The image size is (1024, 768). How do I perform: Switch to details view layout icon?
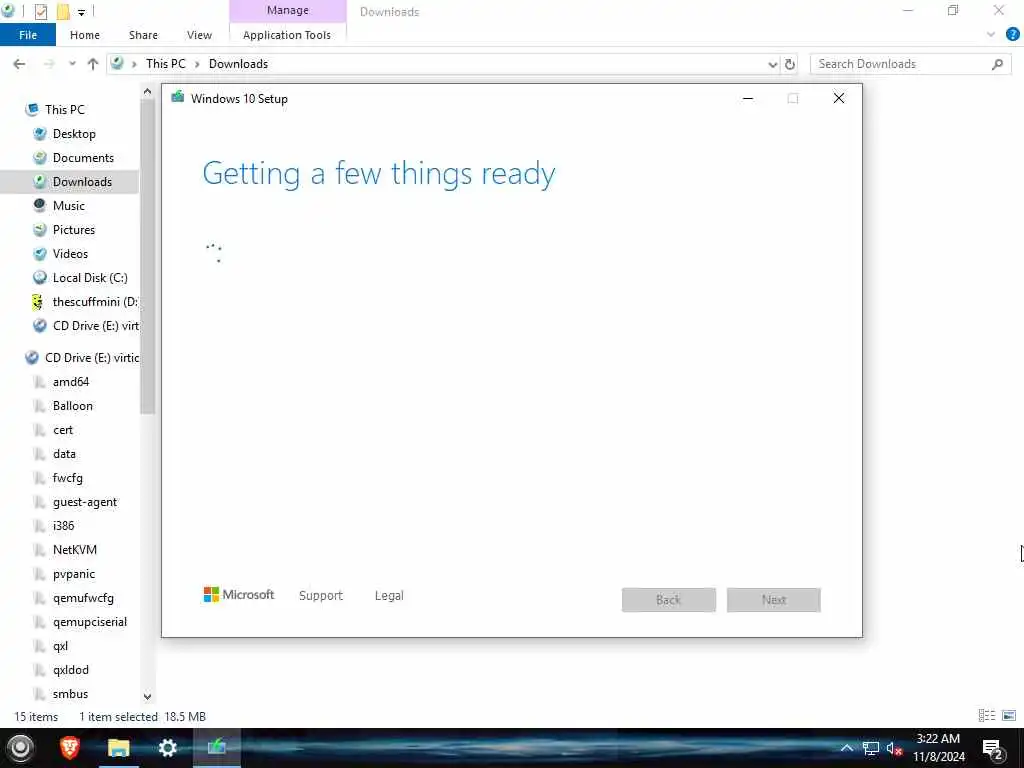(x=987, y=716)
